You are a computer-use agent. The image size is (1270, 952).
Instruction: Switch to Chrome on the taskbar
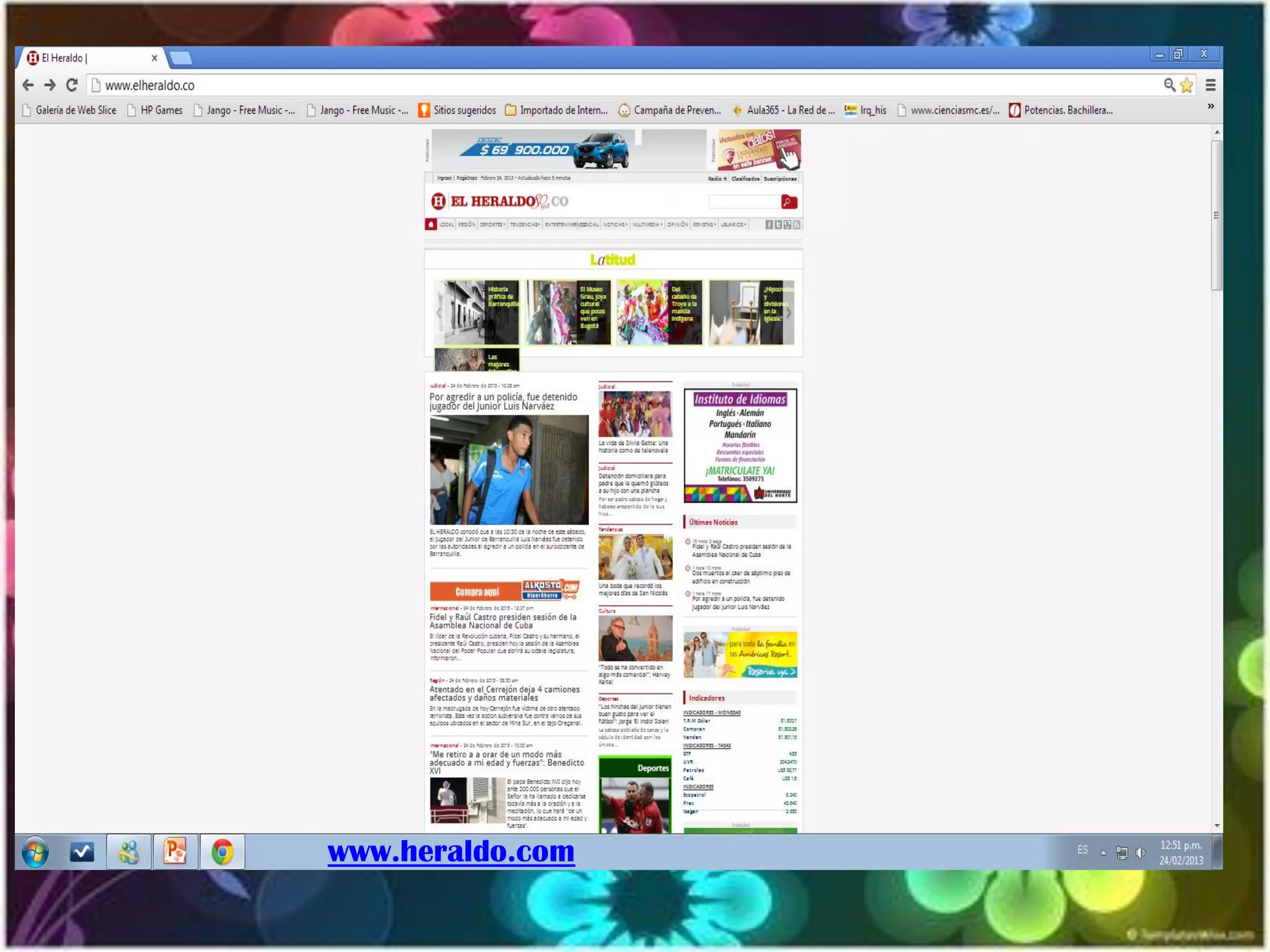(222, 852)
